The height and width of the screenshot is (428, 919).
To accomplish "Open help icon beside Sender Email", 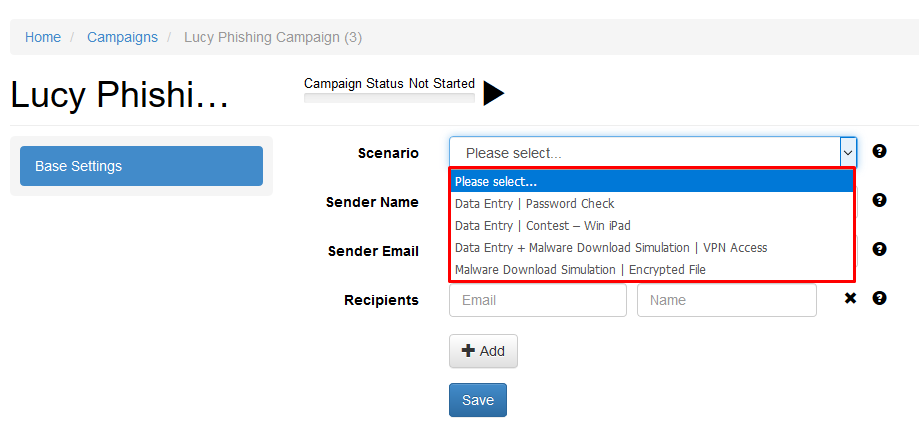I will [x=879, y=249].
